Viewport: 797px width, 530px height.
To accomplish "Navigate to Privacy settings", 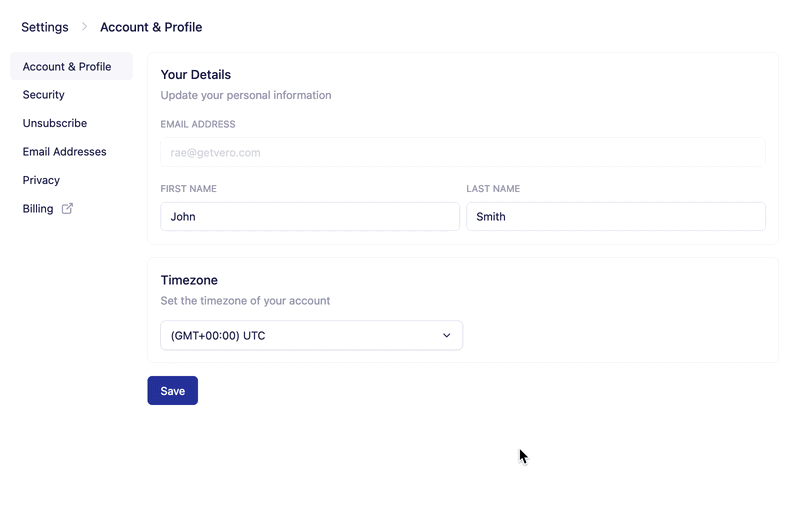I will click(41, 180).
